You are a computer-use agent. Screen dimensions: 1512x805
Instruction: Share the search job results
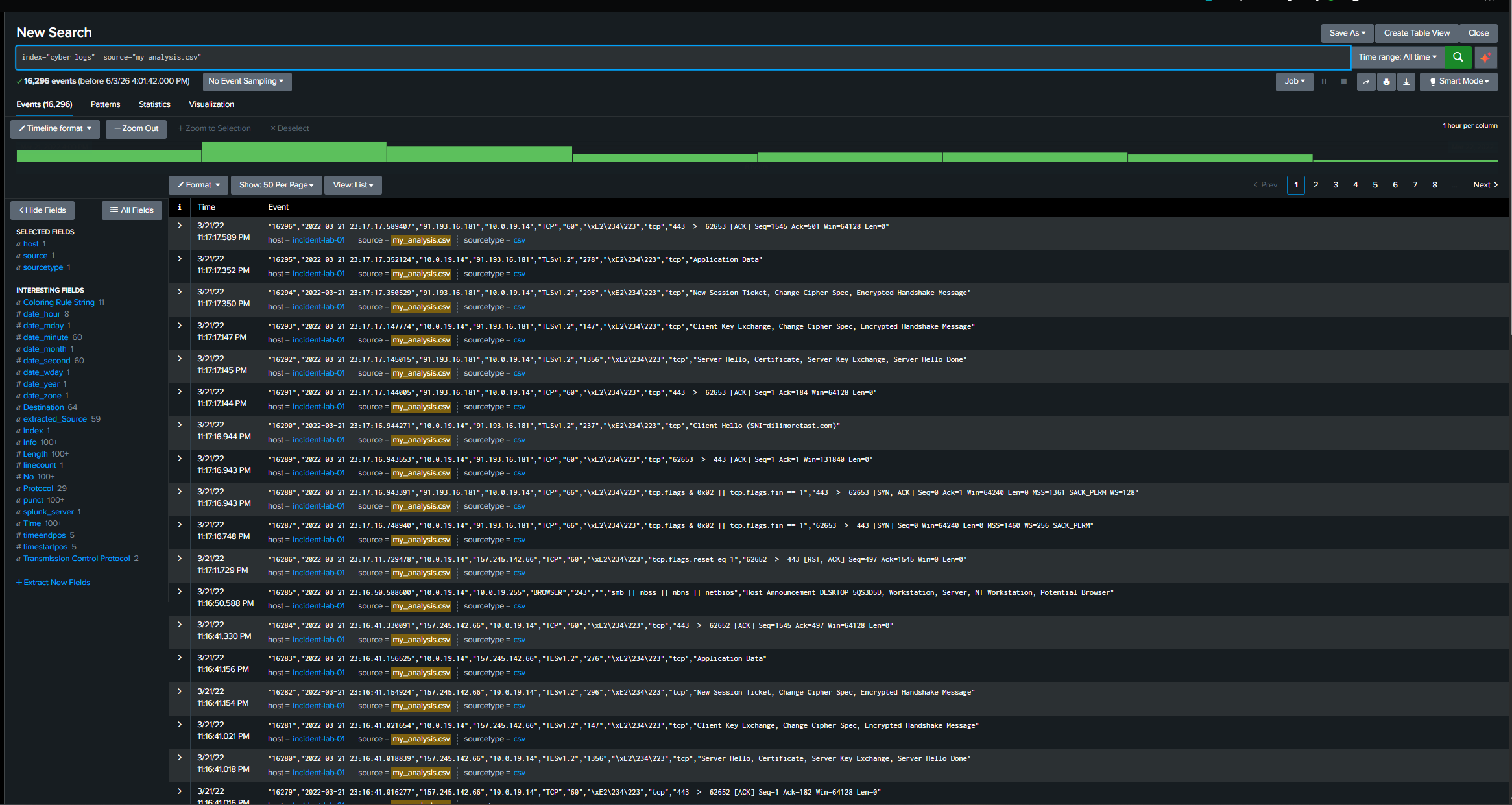pyautogui.click(x=1366, y=82)
